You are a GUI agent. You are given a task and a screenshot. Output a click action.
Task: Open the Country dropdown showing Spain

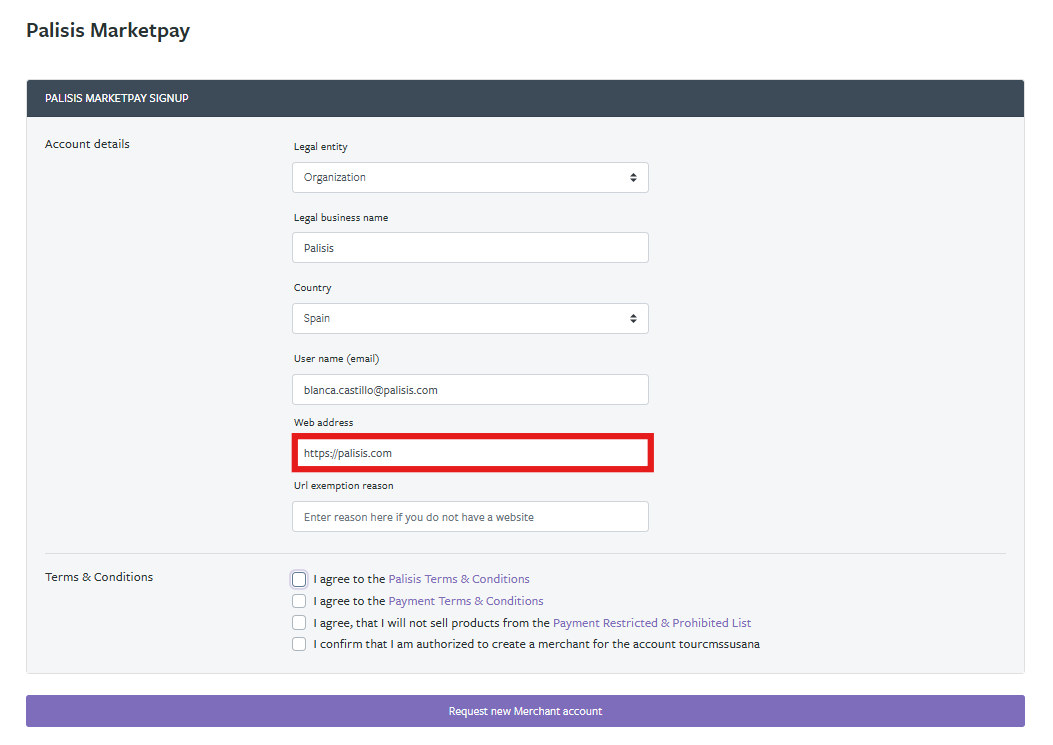click(x=470, y=318)
